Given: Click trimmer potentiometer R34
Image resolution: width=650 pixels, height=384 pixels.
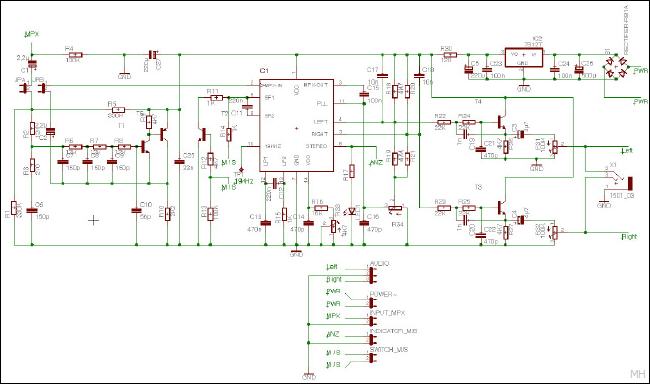Looking at the screenshot, I should point(396,209).
